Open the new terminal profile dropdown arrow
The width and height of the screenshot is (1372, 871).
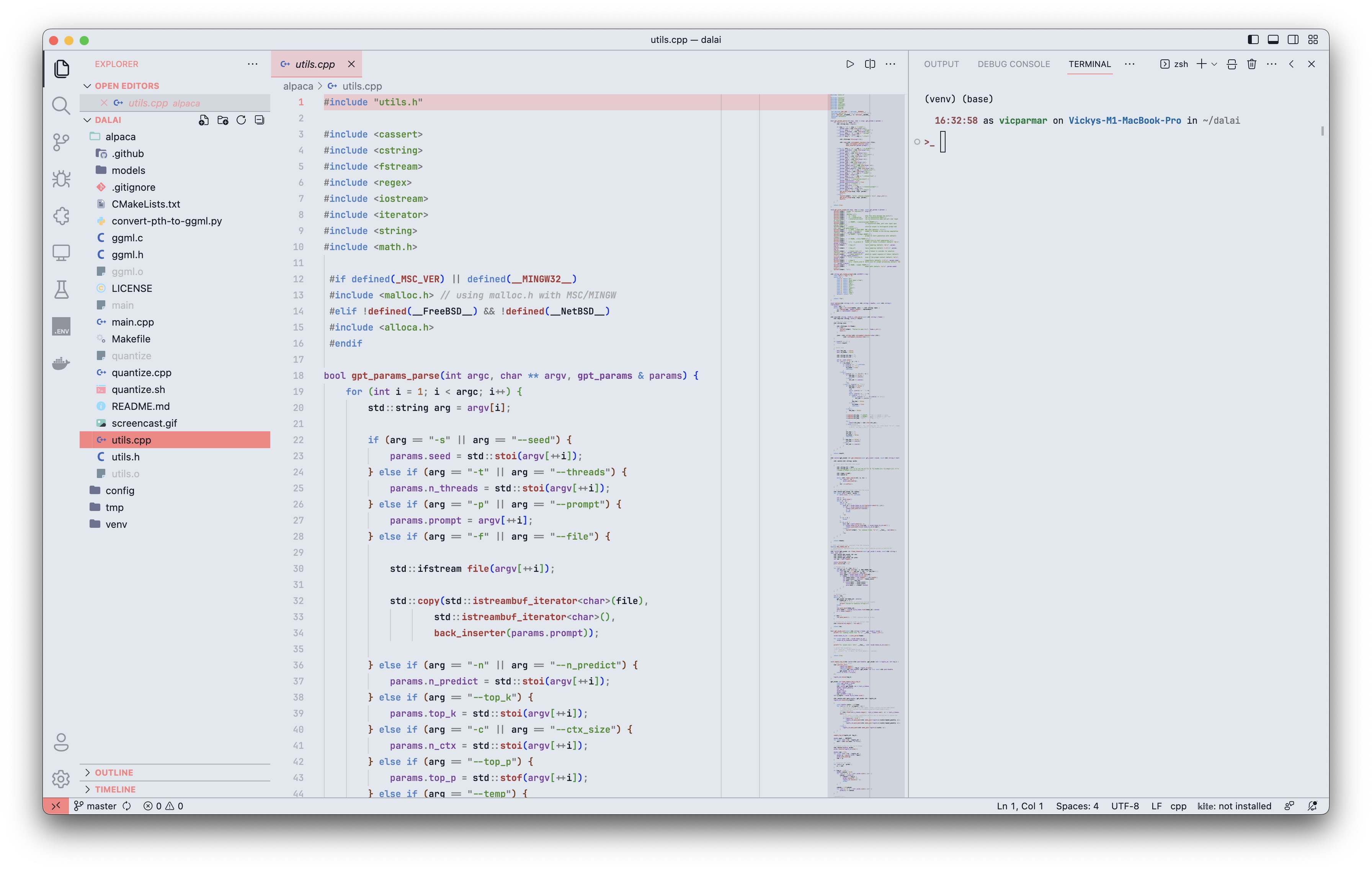[x=1214, y=64]
